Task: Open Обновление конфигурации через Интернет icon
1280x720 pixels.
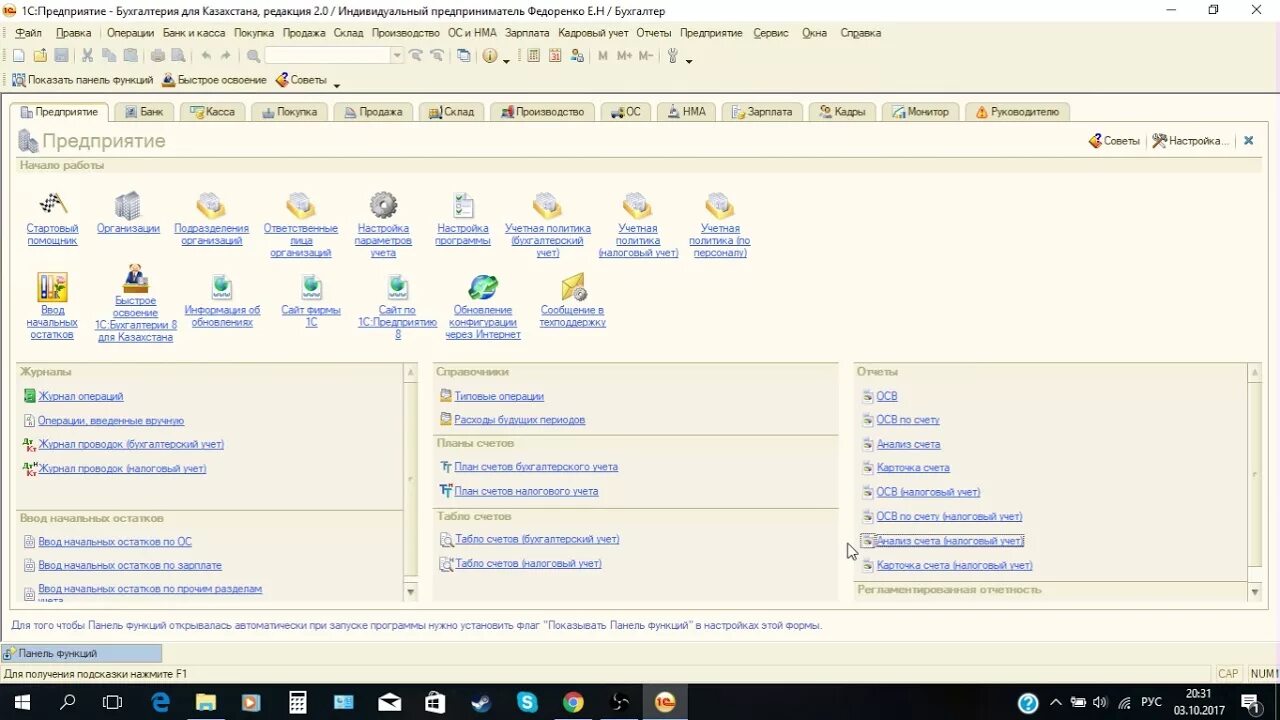Action: pos(483,287)
